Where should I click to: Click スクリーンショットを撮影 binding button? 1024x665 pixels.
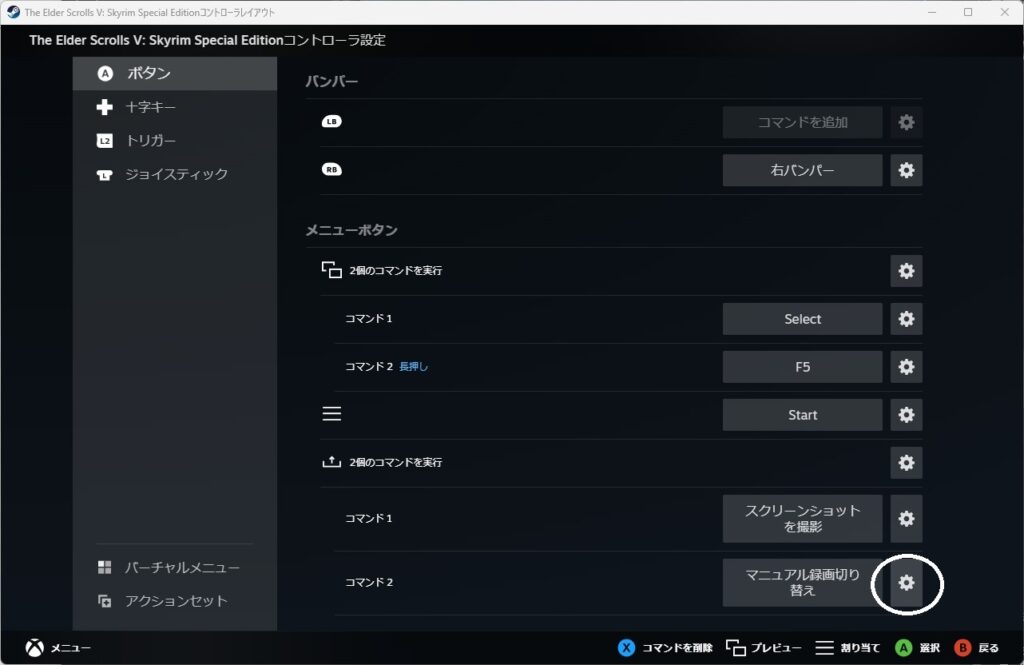(803, 519)
